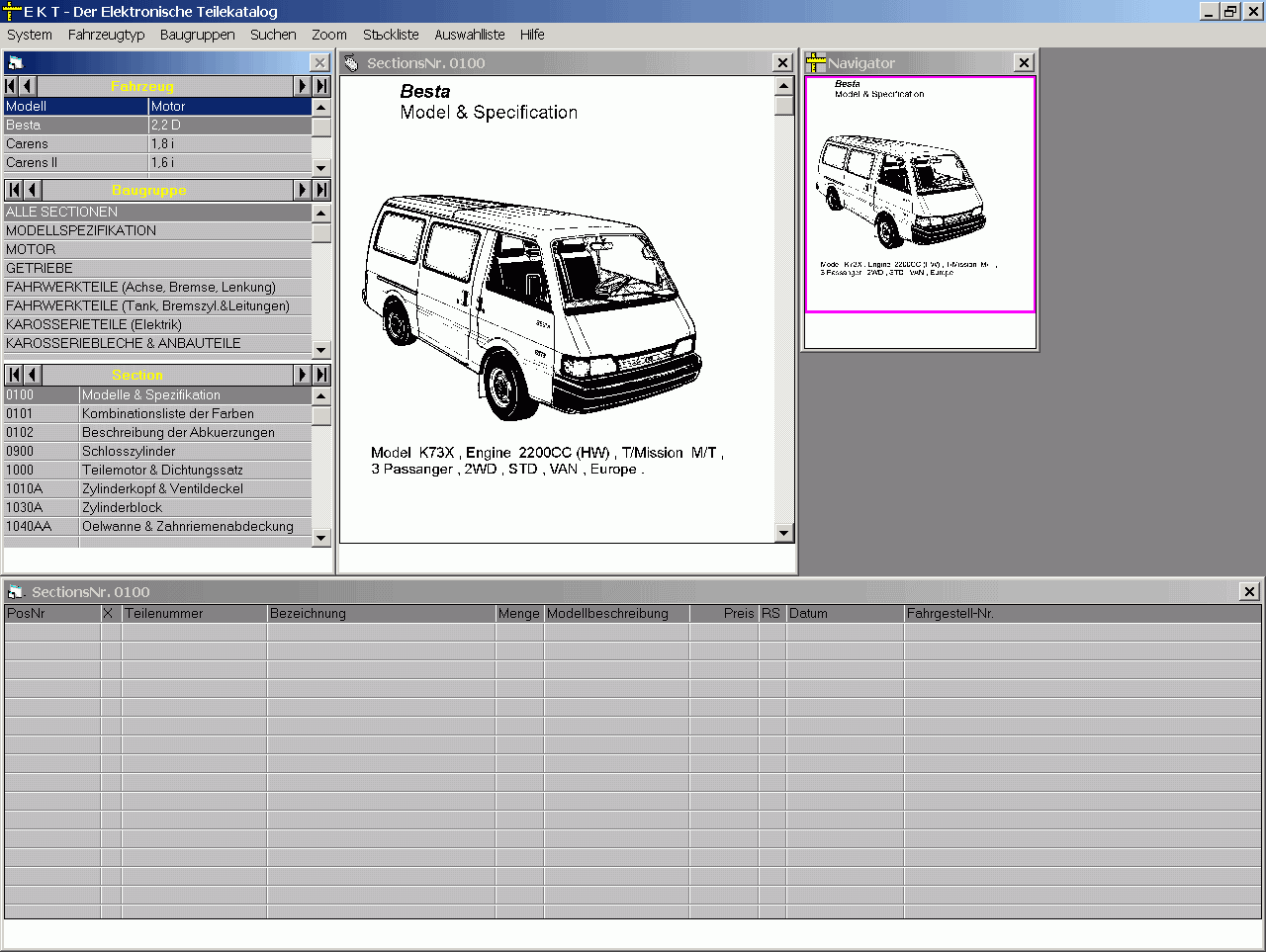1266x952 pixels.
Task: Go to next record in Baugruppe navigator
Action: tap(303, 190)
